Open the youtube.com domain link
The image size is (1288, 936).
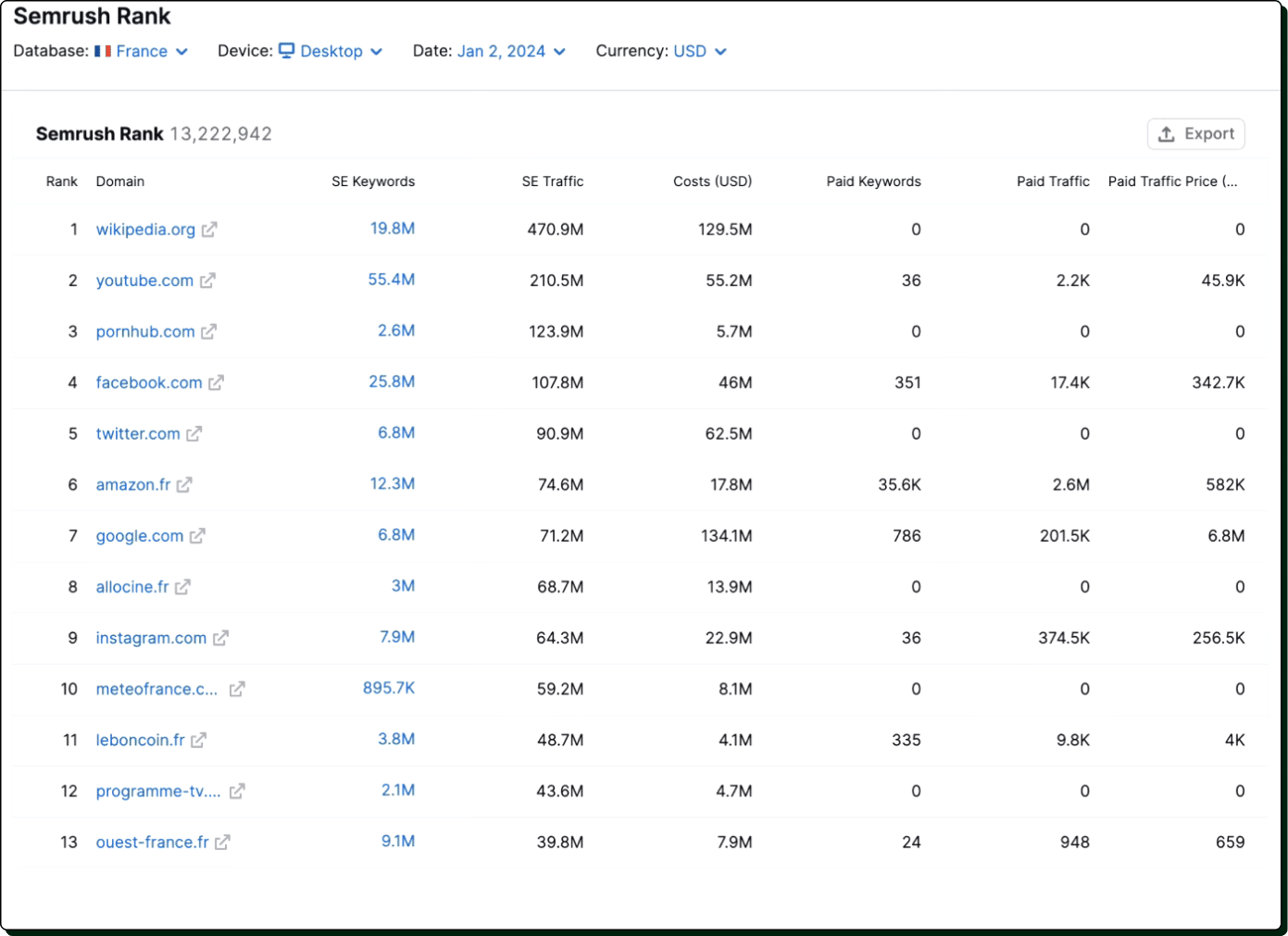(144, 281)
